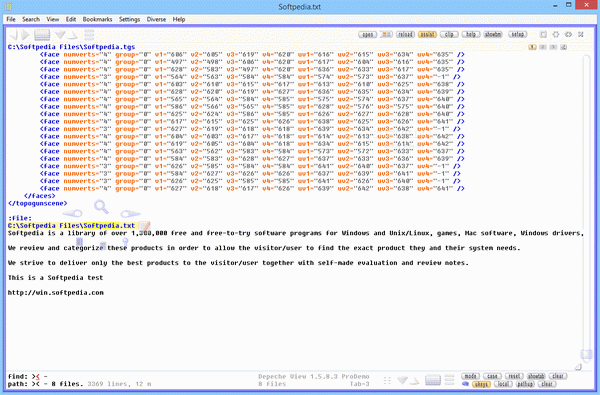This screenshot has height=395, width=600.
Task: Click the </faces> closing tag
Action: tap(39, 196)
